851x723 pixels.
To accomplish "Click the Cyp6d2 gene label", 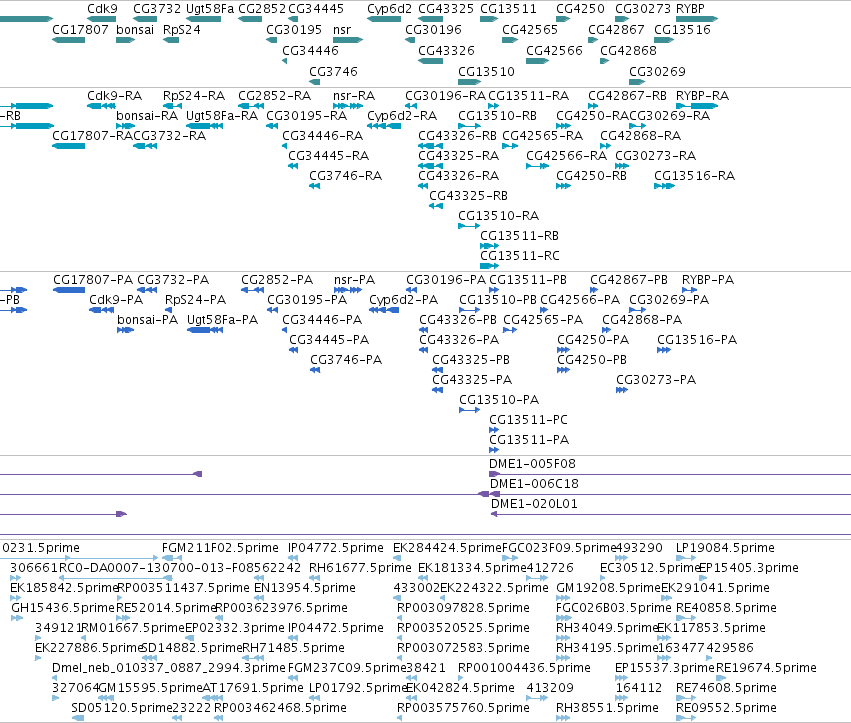I will 390,9.
